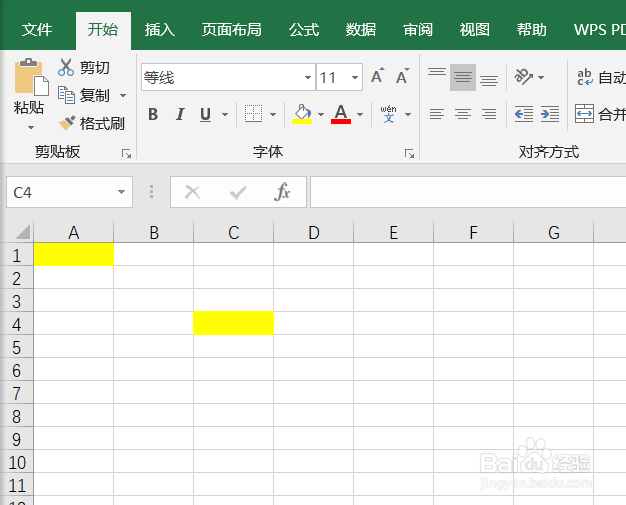
Task: Open underline style dropdown arrow
Action: (x=225, y=115)
